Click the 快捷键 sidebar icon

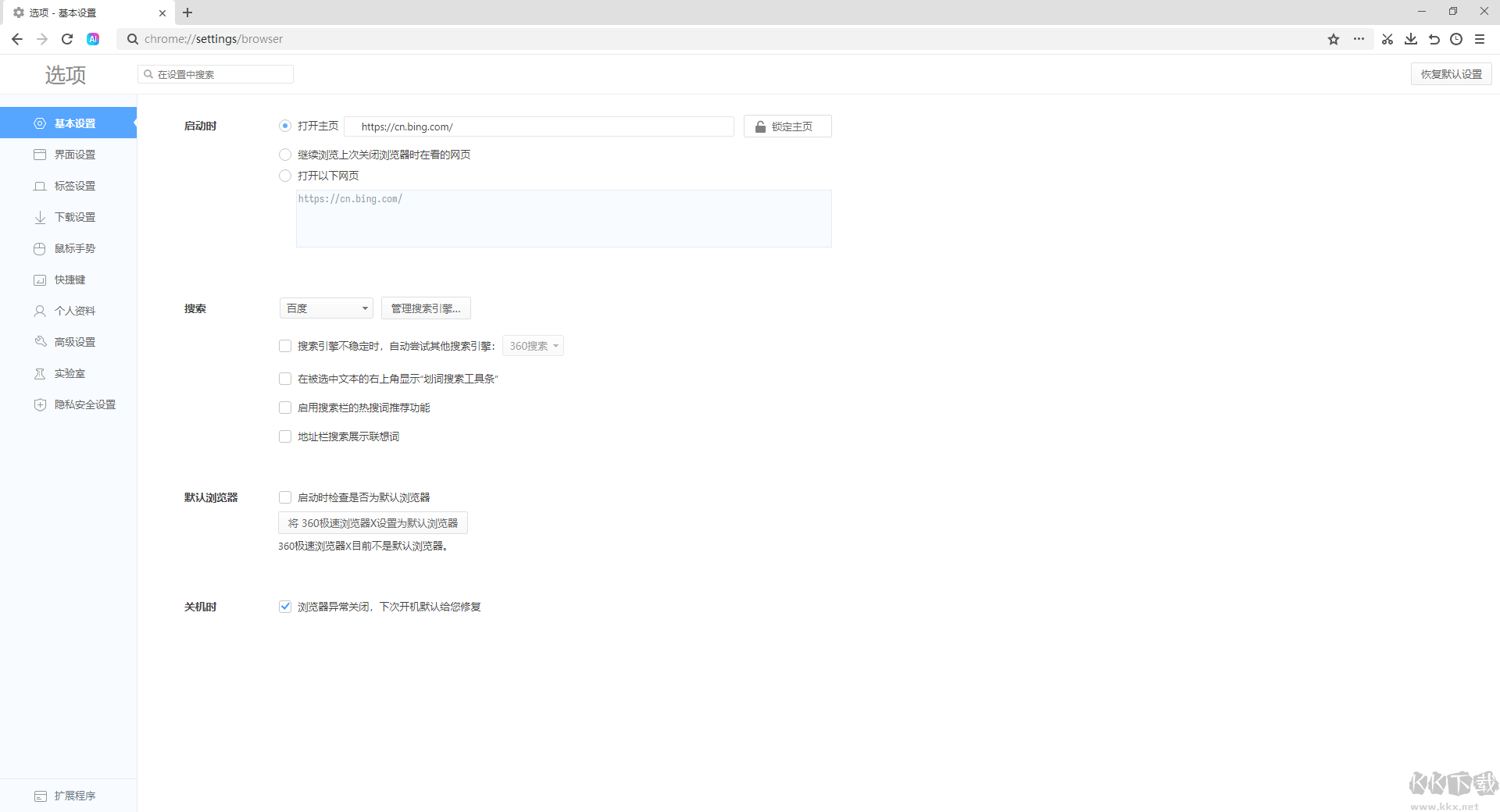40,280
